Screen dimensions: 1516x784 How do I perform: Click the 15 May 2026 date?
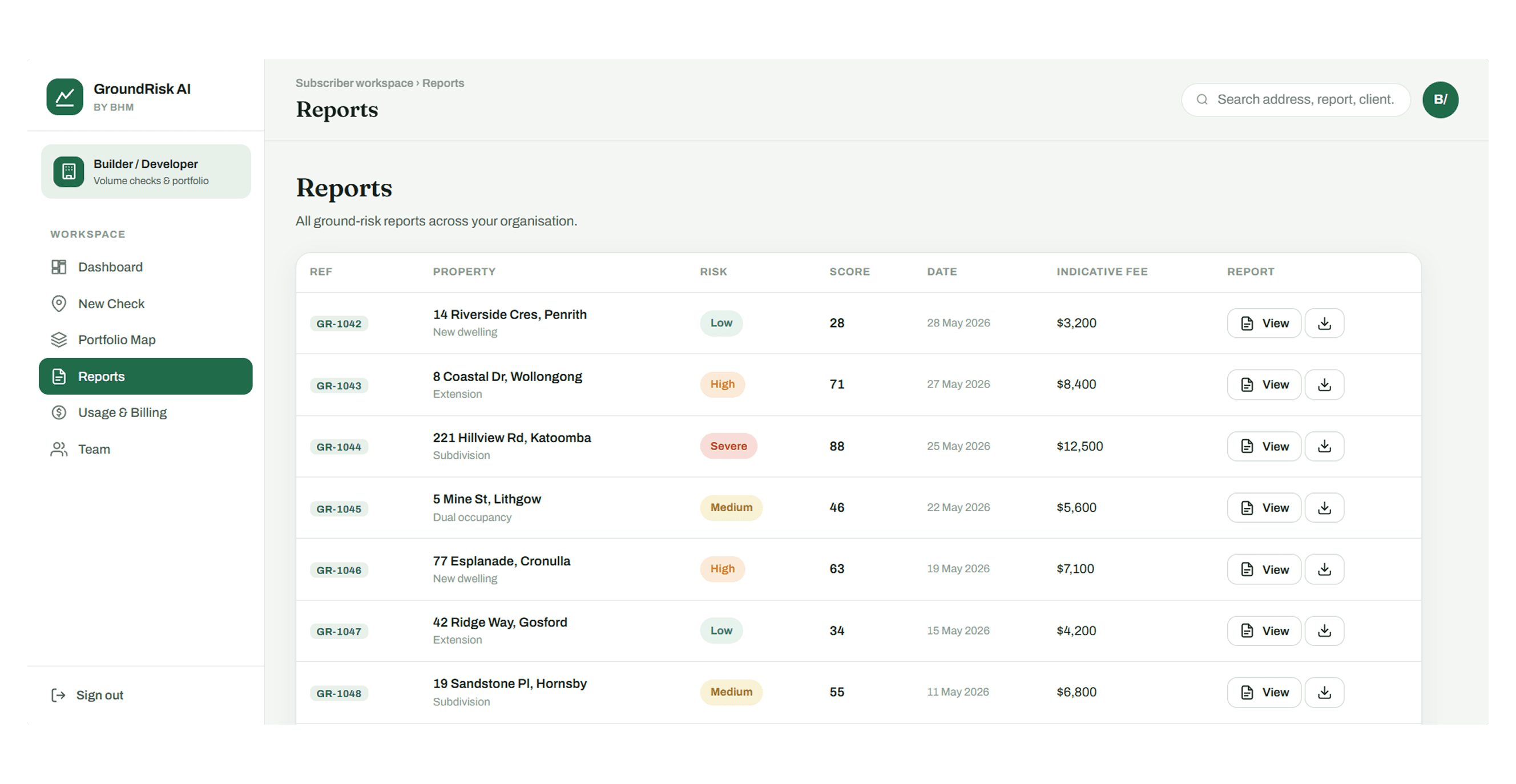tap(958, 631)
